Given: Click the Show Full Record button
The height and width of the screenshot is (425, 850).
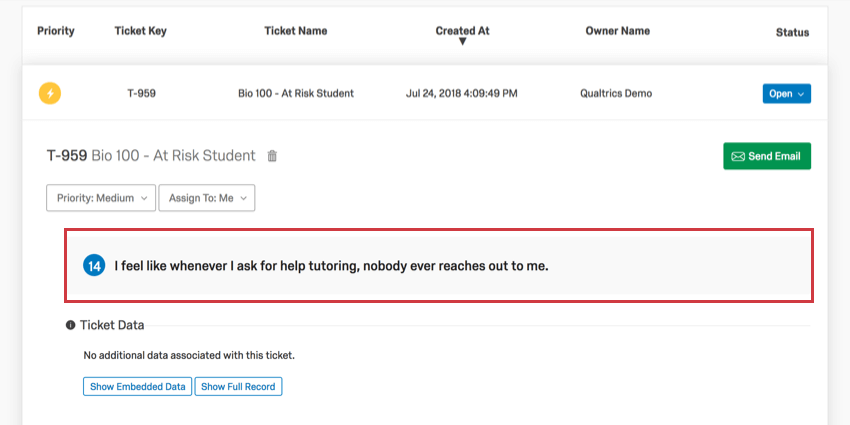Looking at the screenshot, I should 239,387.
